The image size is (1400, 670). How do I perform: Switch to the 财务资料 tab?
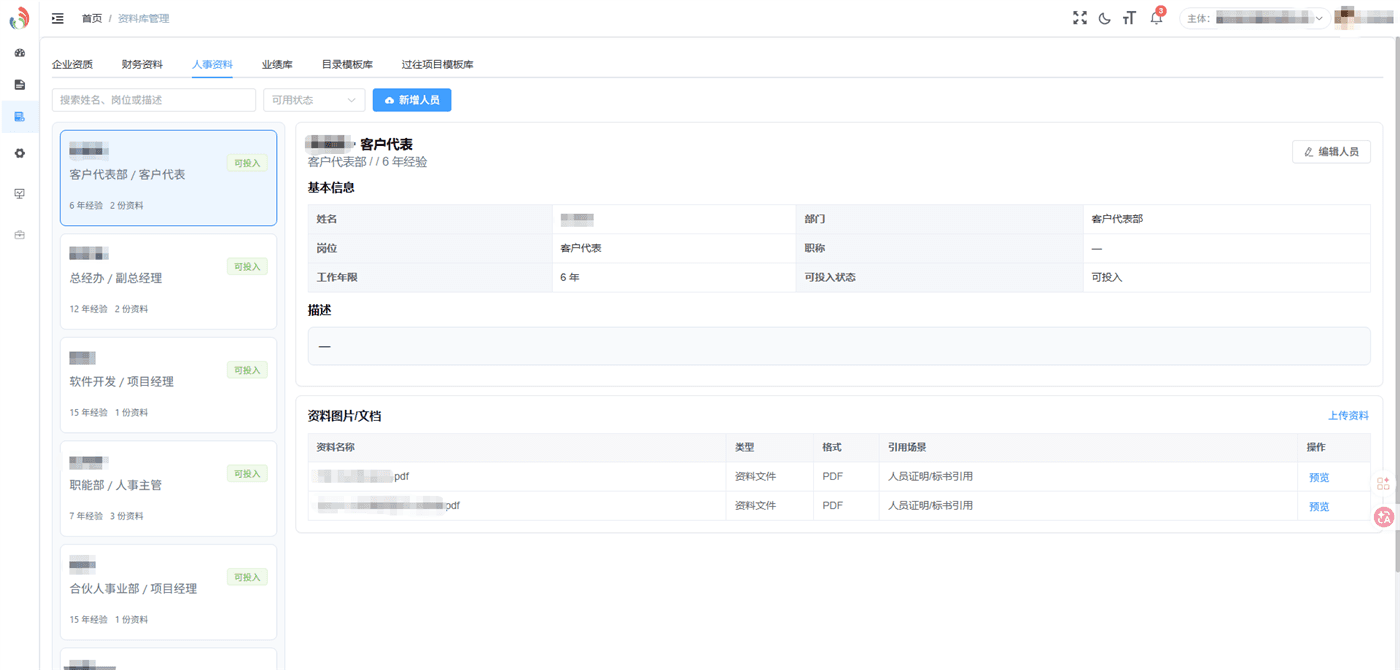[142, 64]
